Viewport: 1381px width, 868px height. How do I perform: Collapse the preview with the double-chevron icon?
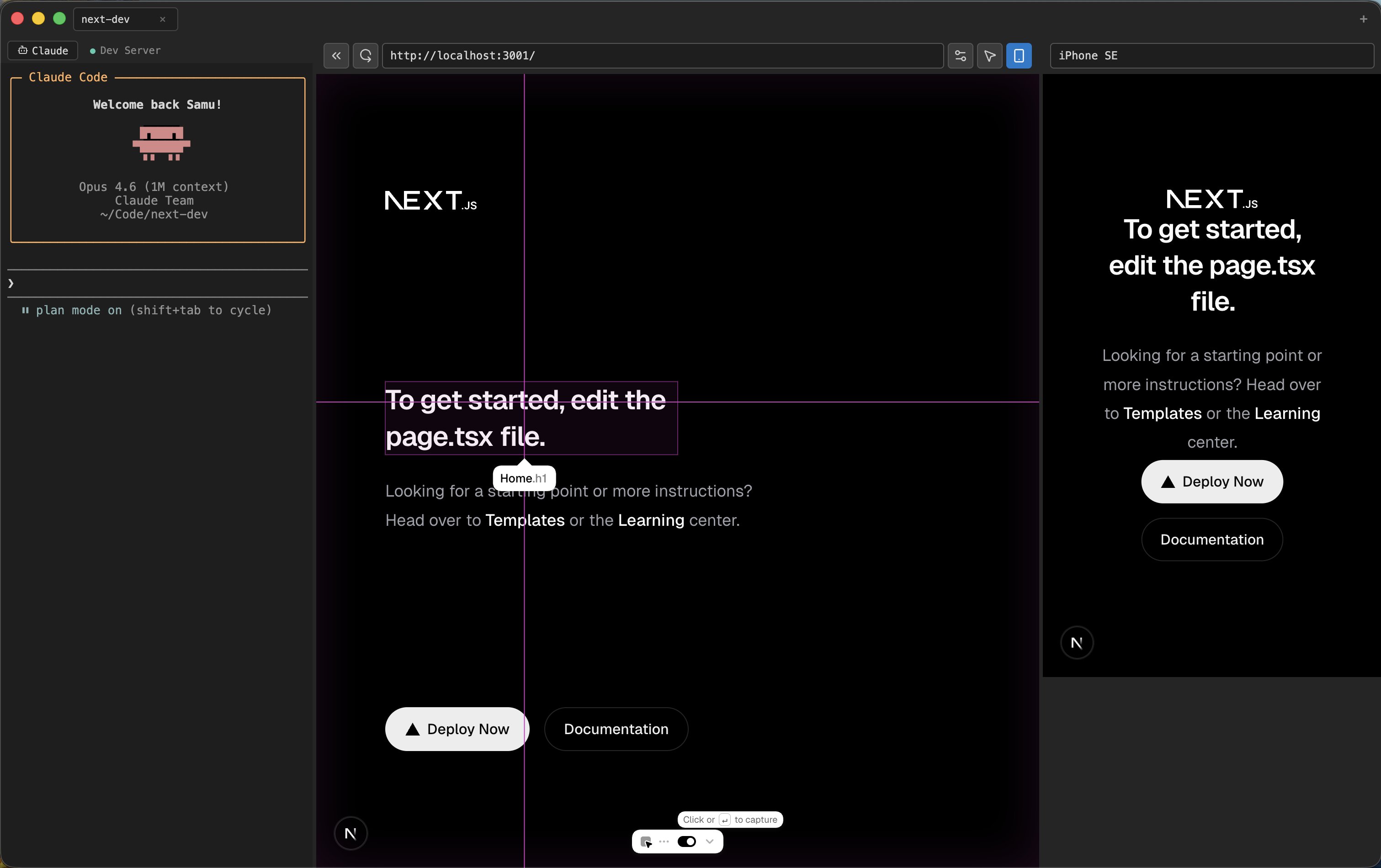click(x=336, y=56)
